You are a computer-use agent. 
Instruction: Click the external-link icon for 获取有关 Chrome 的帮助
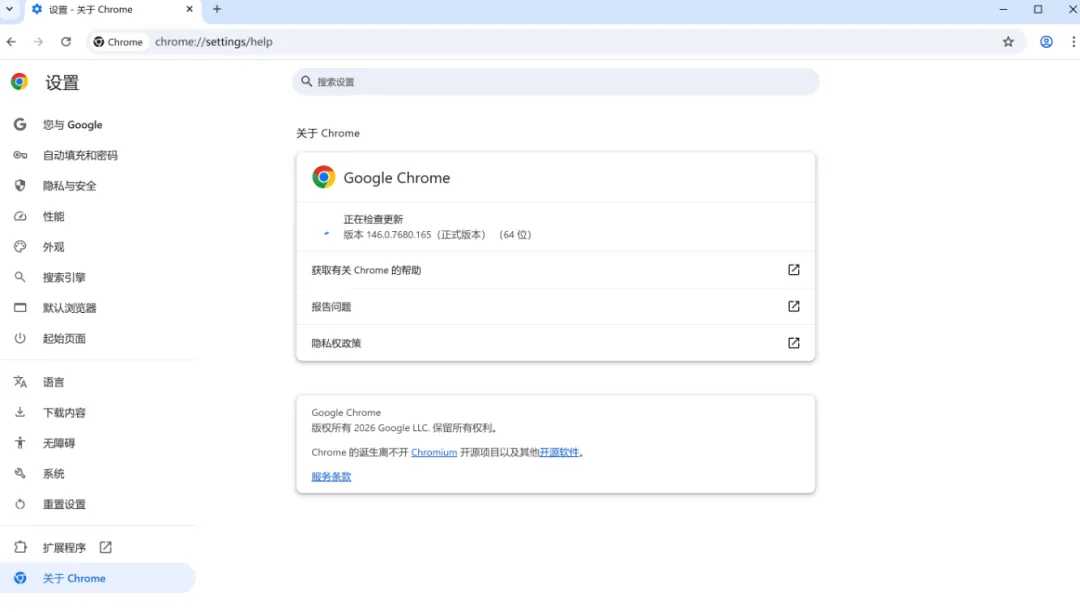click(793, 270)
